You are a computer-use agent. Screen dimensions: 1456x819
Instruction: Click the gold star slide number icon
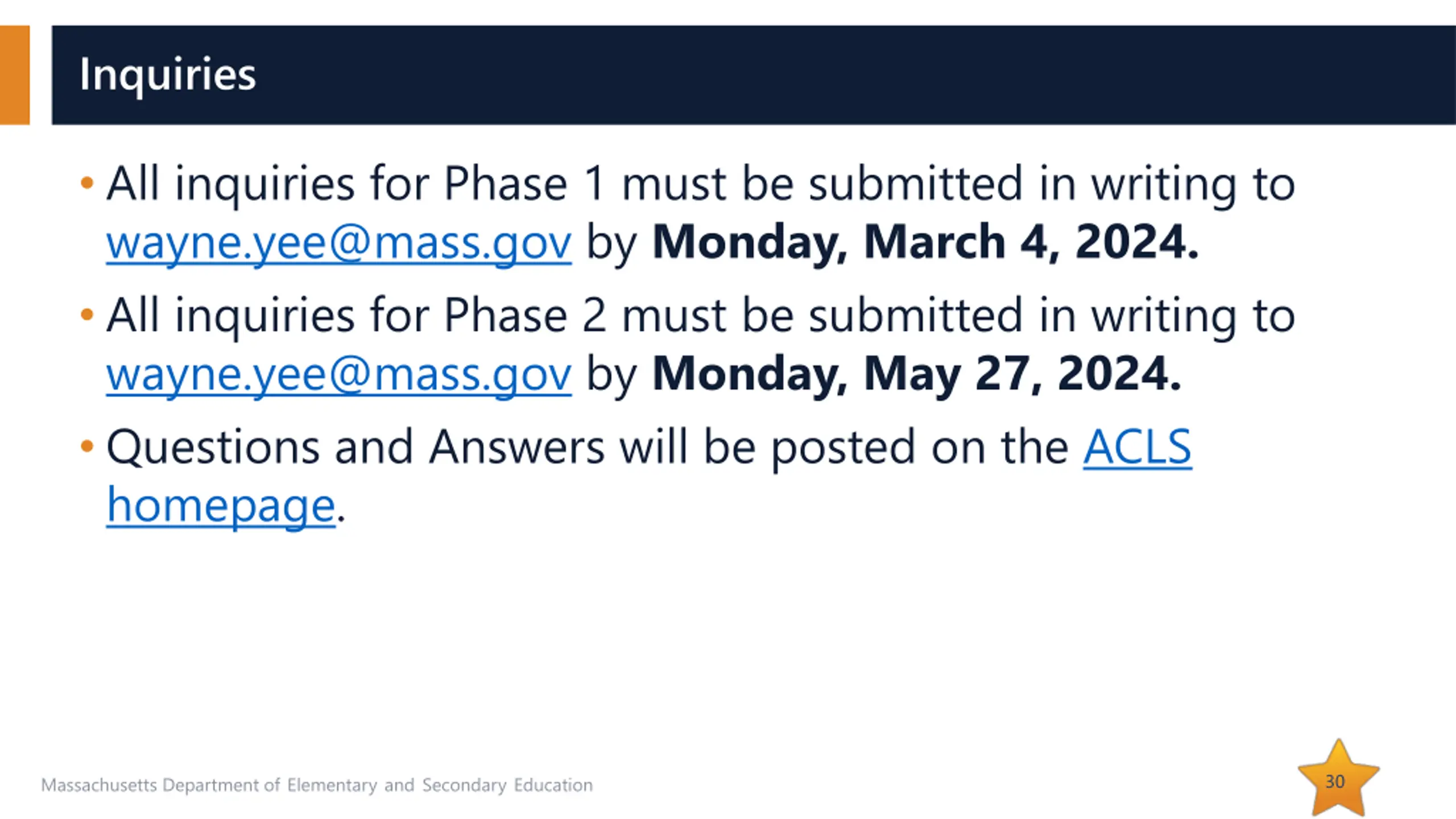tap(1338, 778)
